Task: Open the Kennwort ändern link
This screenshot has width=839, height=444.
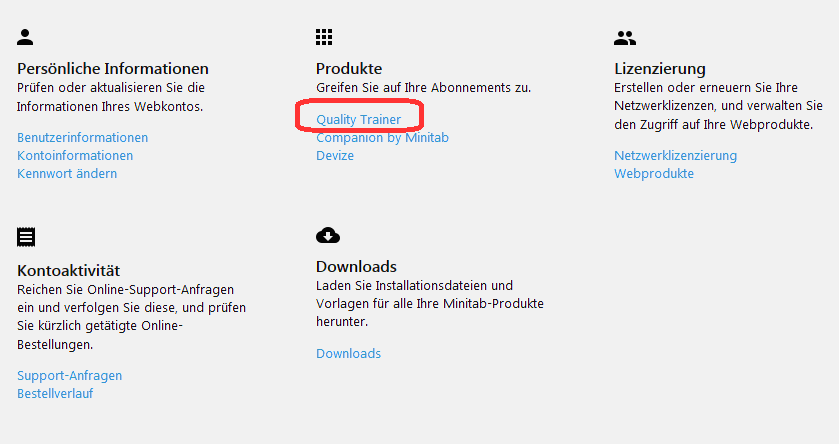Action: coord(67,173)
